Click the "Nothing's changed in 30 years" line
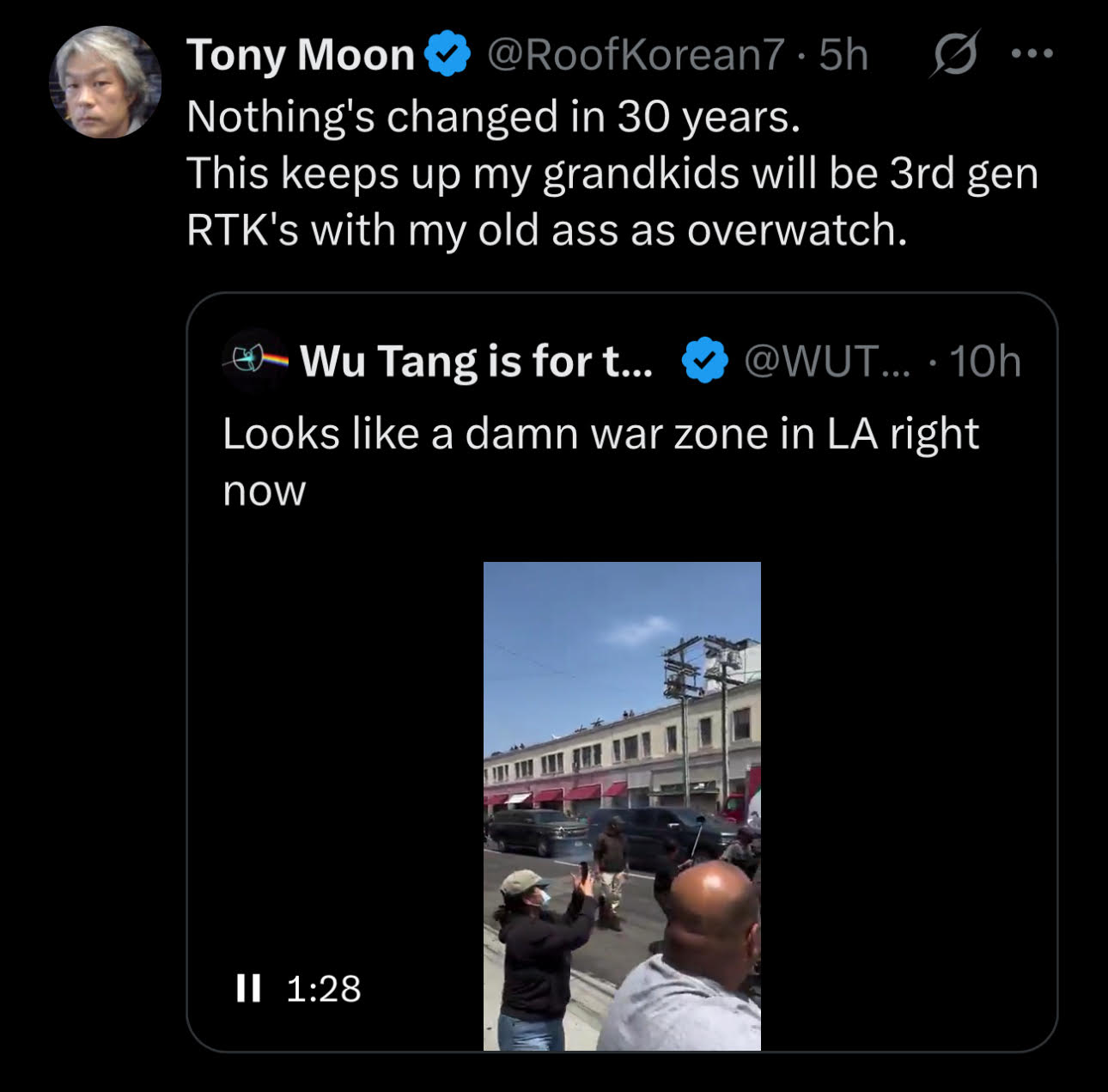This screenshot has height=1092, width=1108. coord(493,116)
